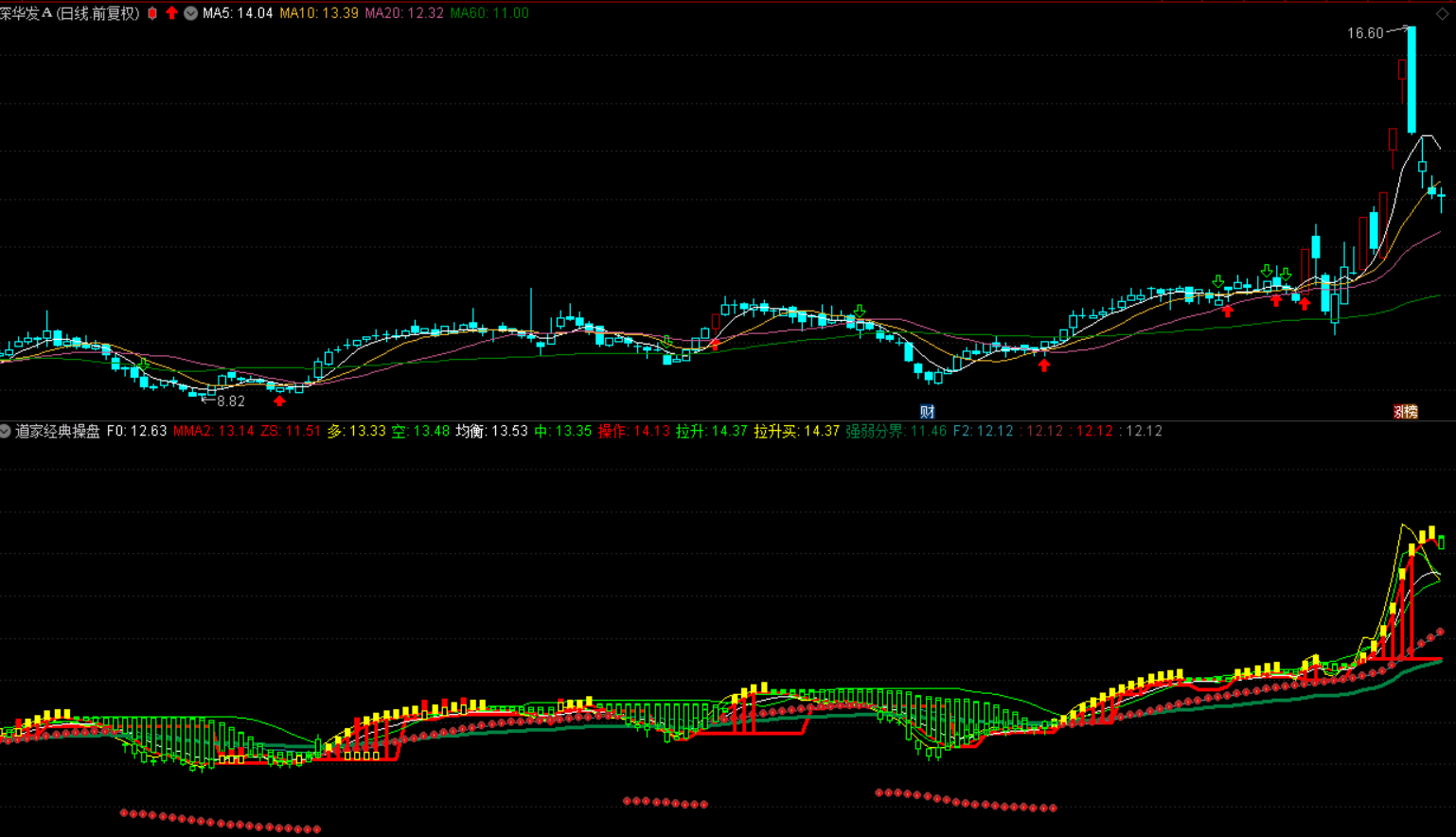
Task: Open the 财 finance marker on timeline
Action: click(928, 412)
